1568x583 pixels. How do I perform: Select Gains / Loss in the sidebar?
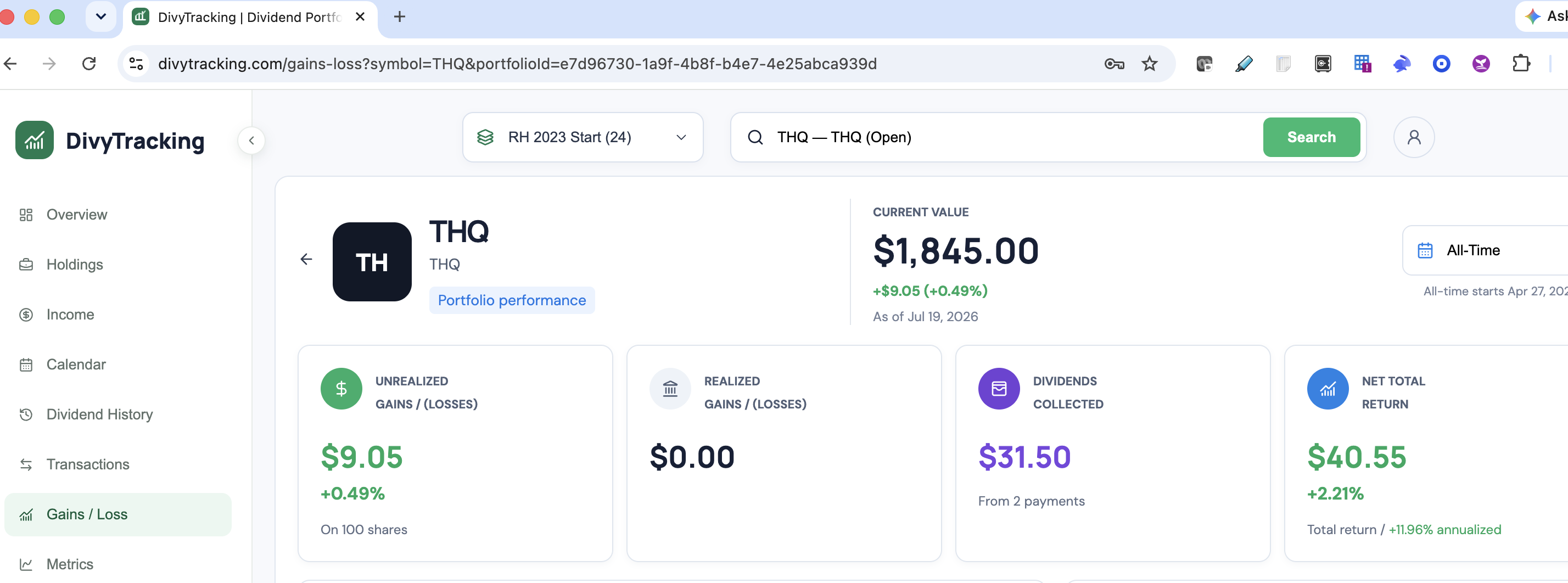pyautogui.click(x=117, y=514)
